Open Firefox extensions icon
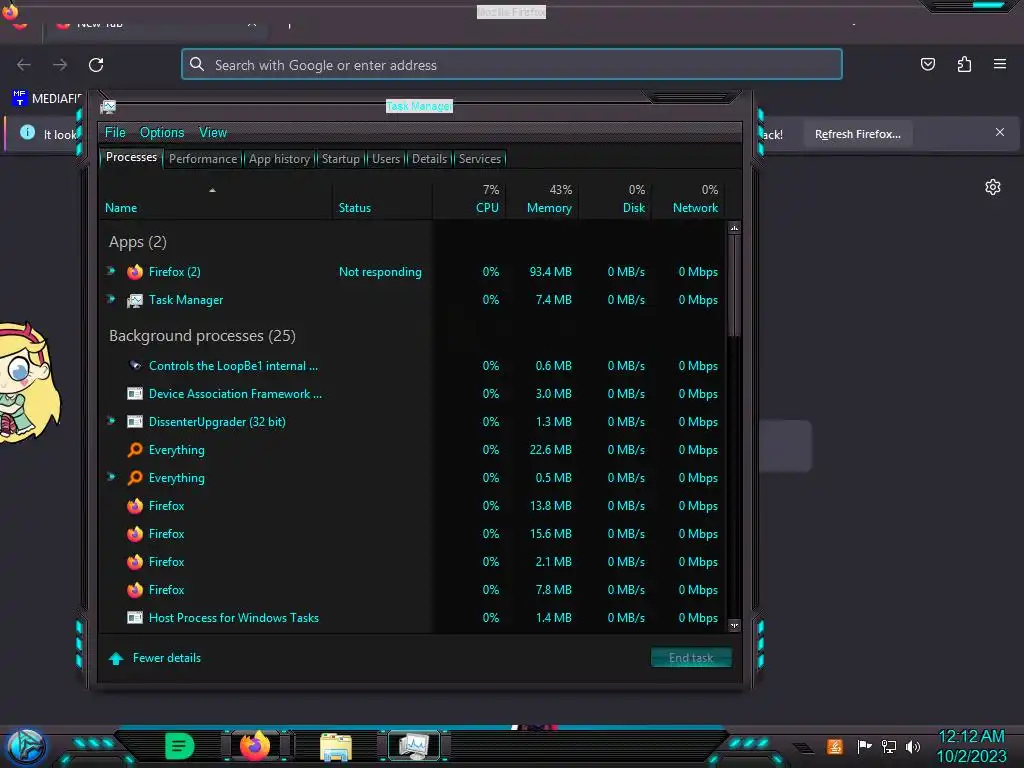 pyautogui.click(x=964, y=64)
